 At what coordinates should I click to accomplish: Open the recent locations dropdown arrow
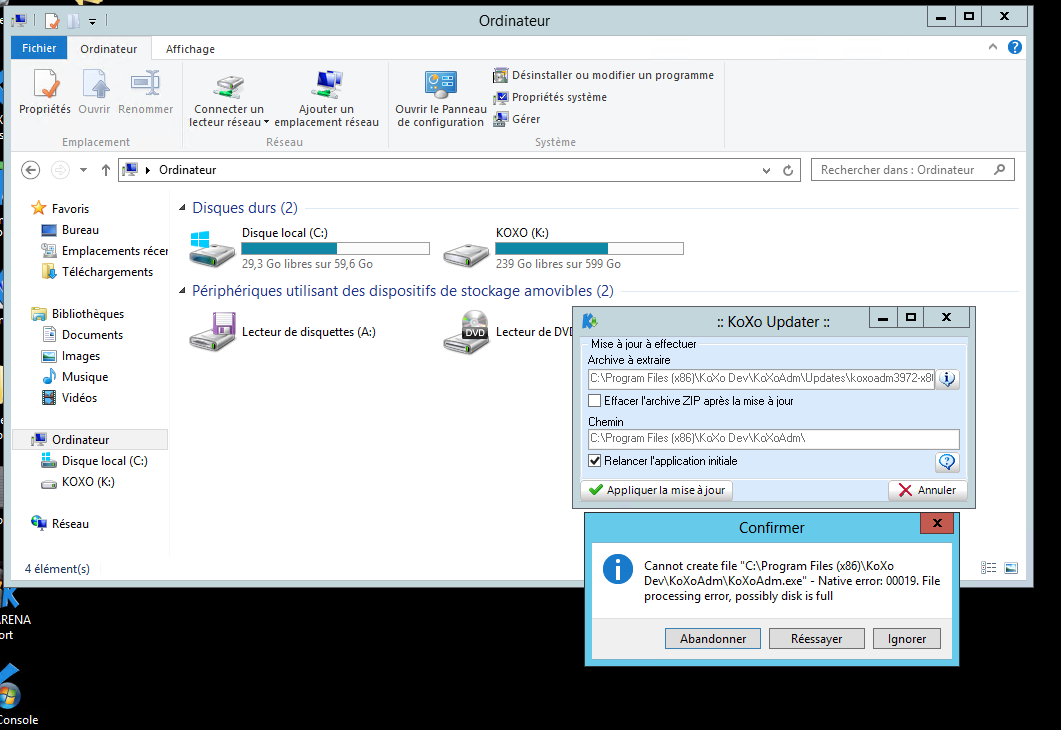tap(83, 170)
